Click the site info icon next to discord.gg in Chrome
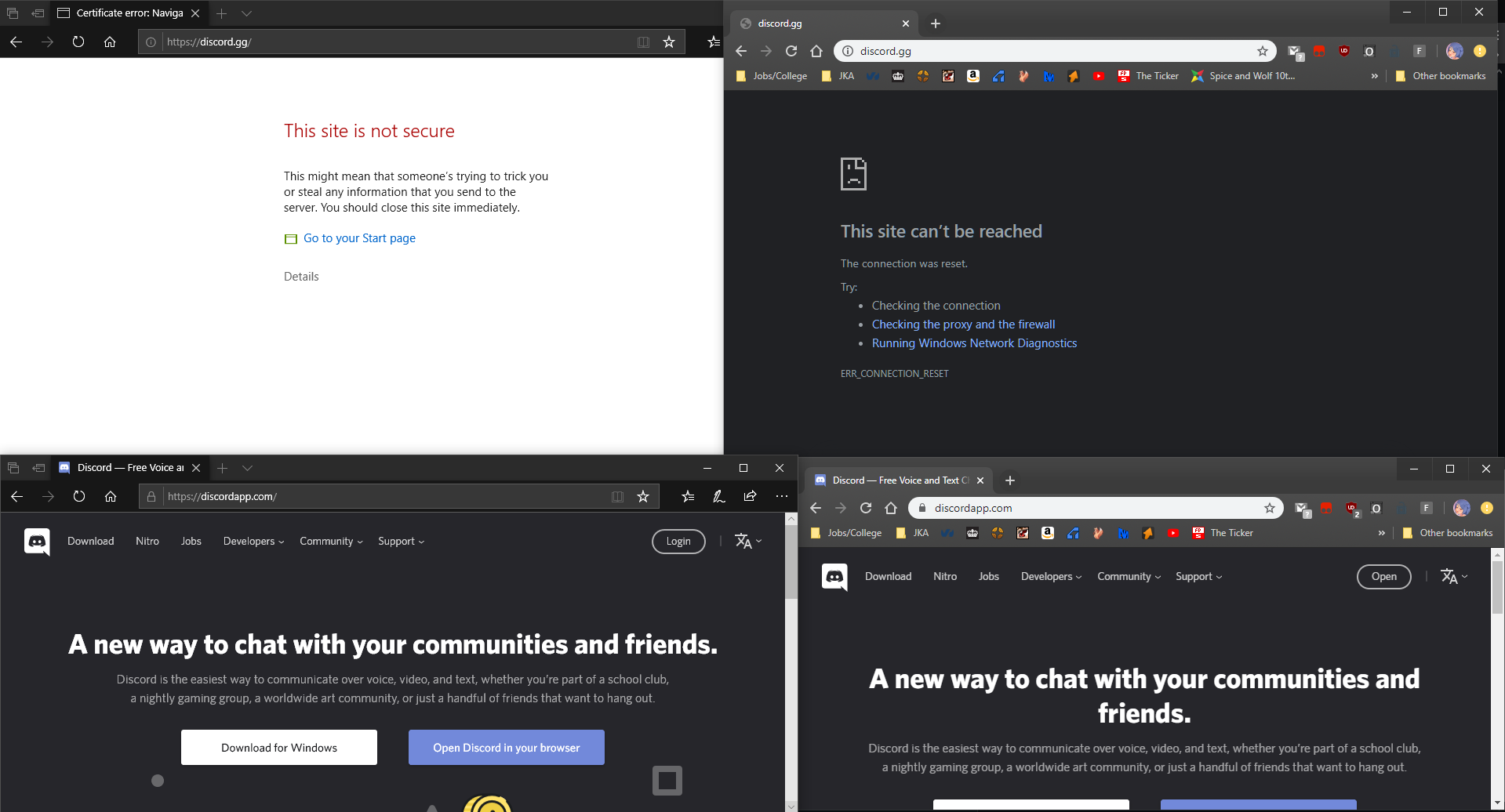The width and height of the screenshot is (1505, 812). [848, 51]
